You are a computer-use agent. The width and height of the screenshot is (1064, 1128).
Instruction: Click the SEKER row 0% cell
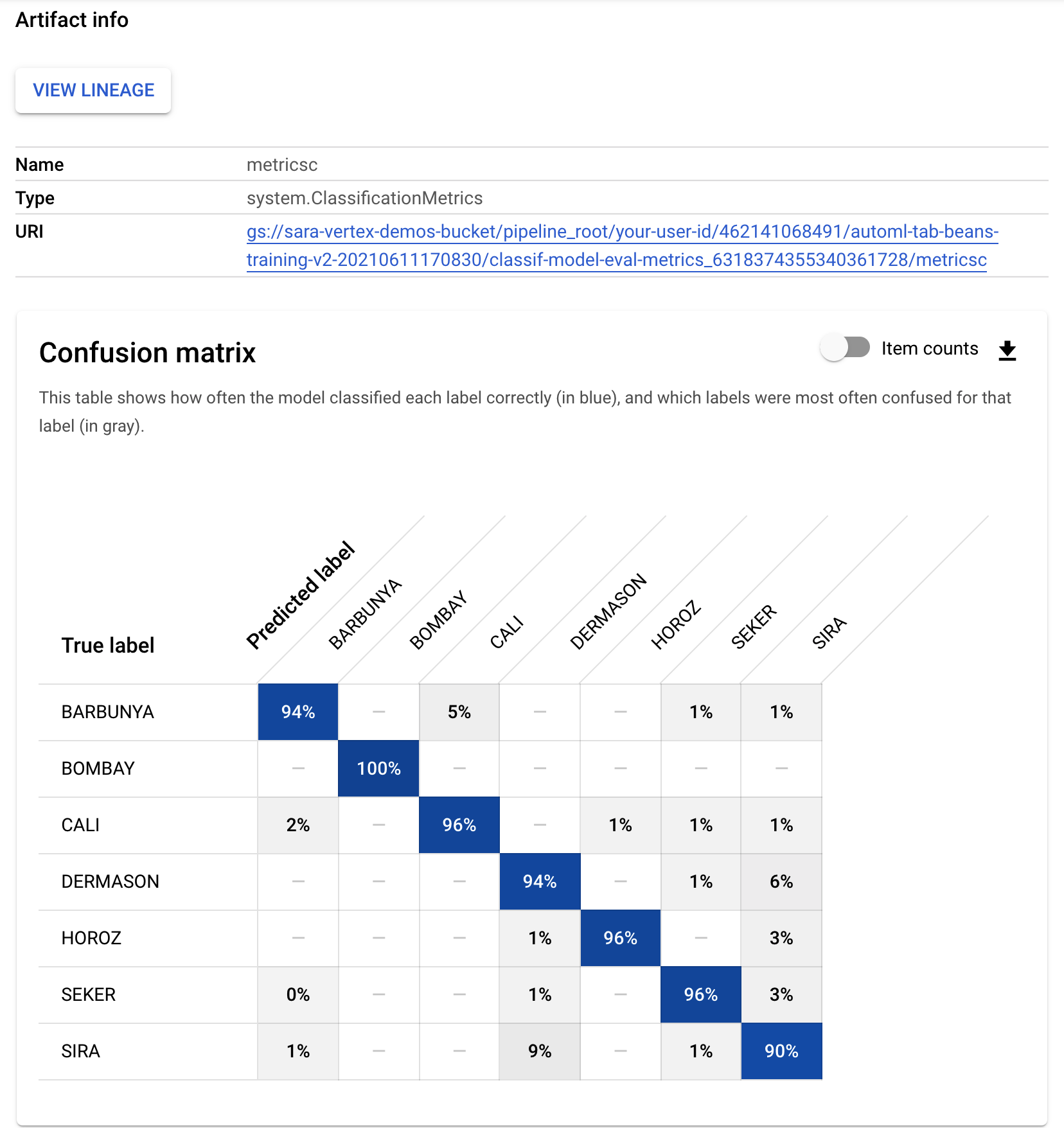tap(298, 994)
